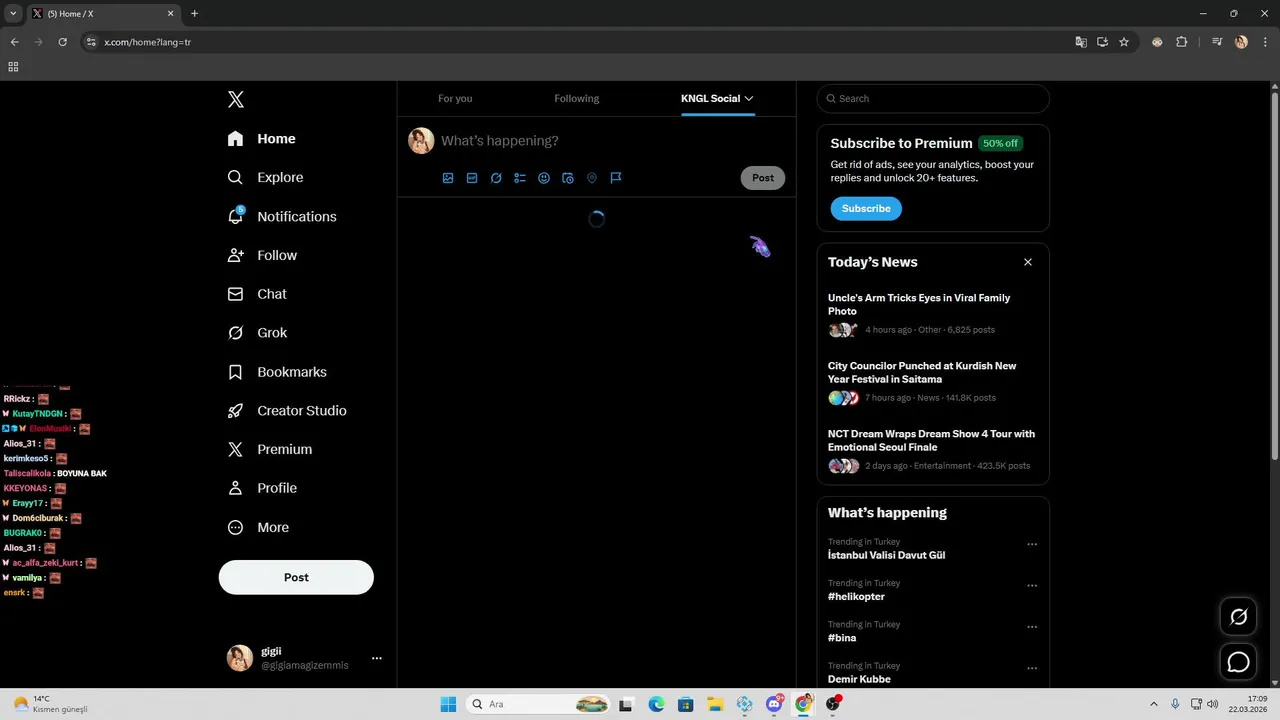Open the emoji picker in compose toolbar

(x=544, y=178)
